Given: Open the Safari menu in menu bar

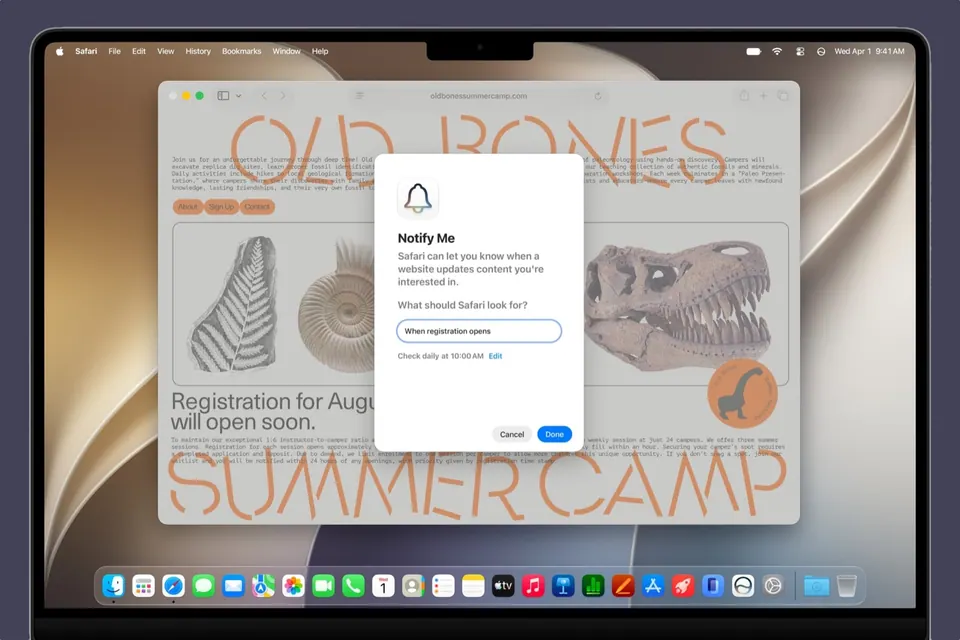Looking at the screenshot, I should pyautogui.click(x=86, y=51).
